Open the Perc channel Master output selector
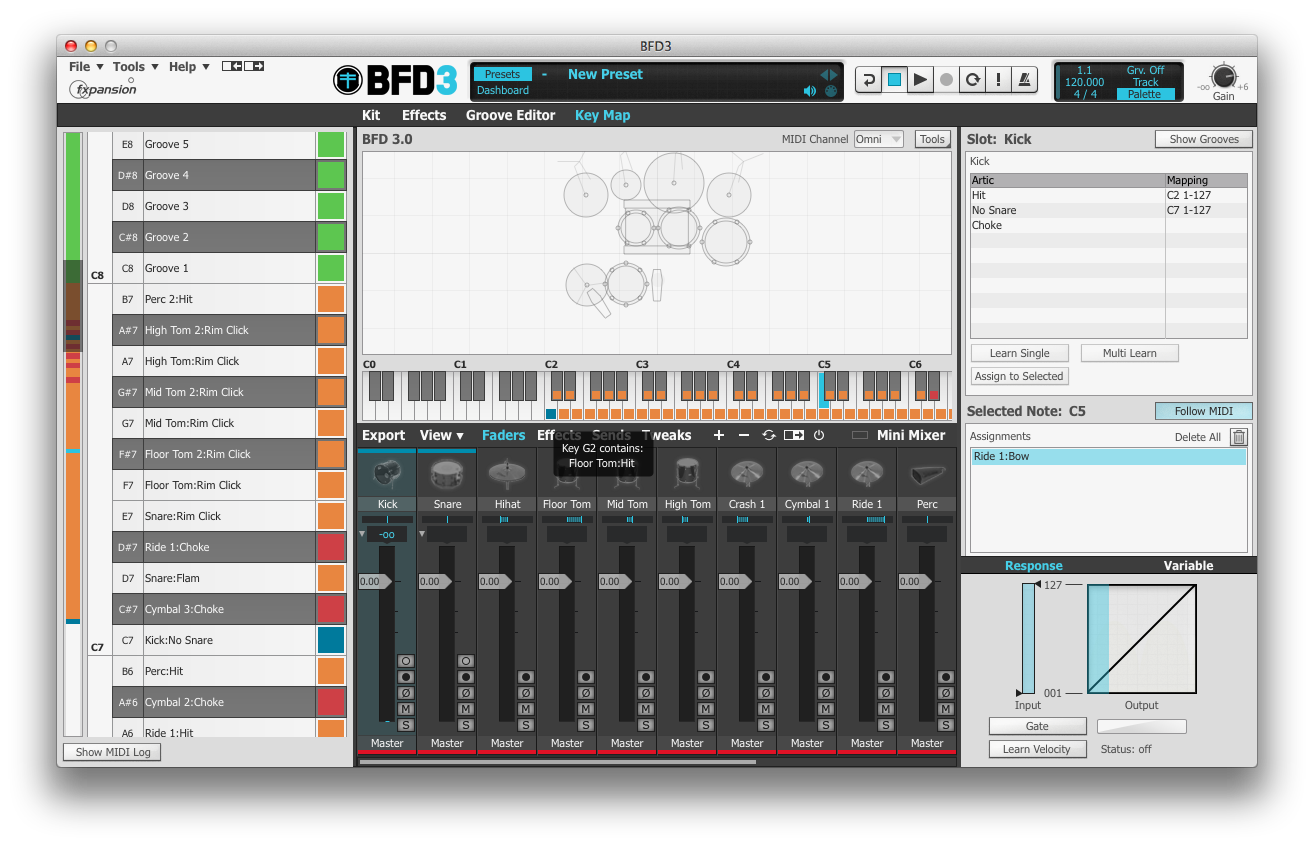Viewport: 1314px width, 846px height. click(927, 743)
